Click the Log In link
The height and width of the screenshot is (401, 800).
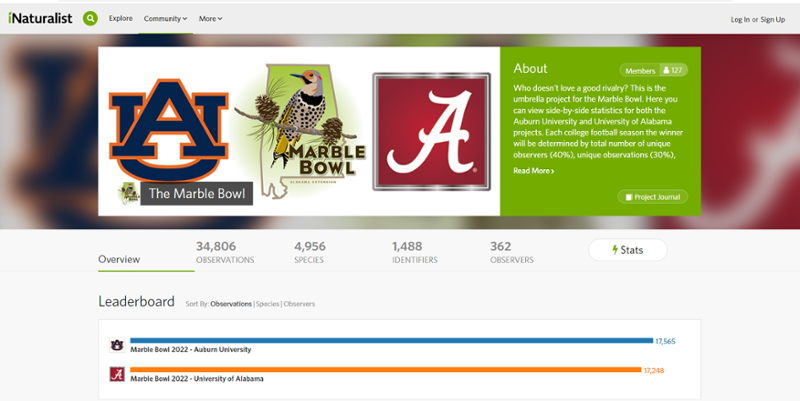740,19
